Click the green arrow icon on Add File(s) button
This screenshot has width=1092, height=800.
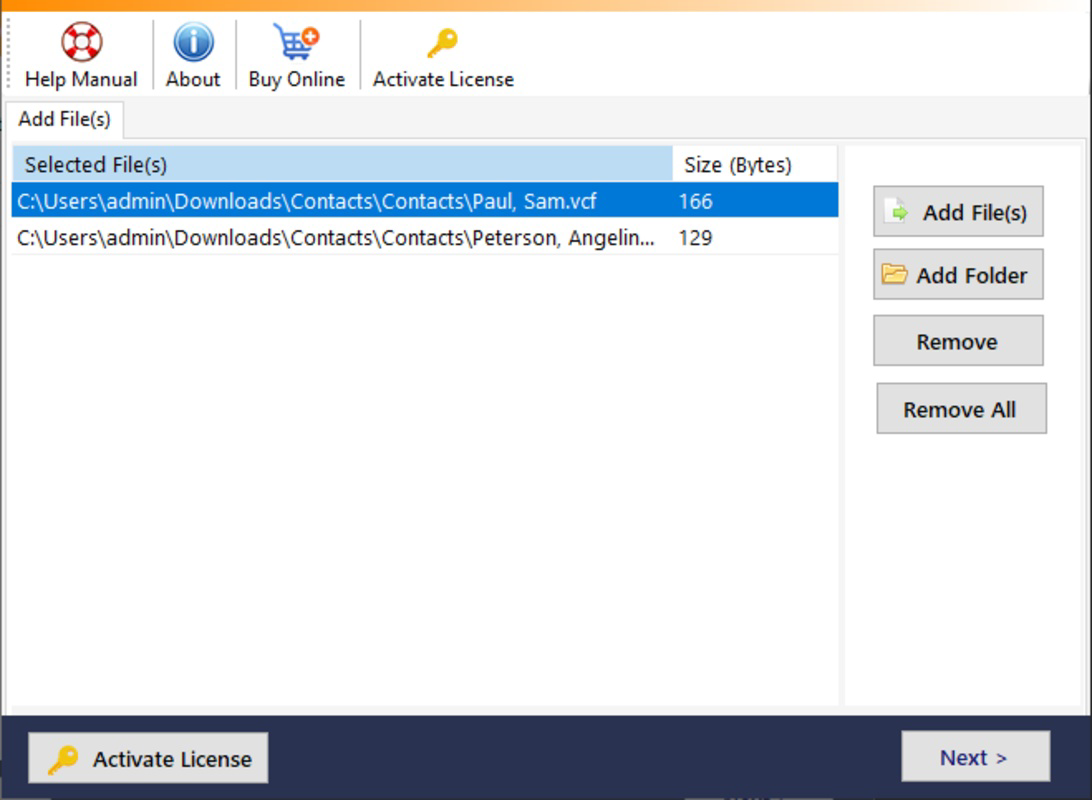pos(896,212)
